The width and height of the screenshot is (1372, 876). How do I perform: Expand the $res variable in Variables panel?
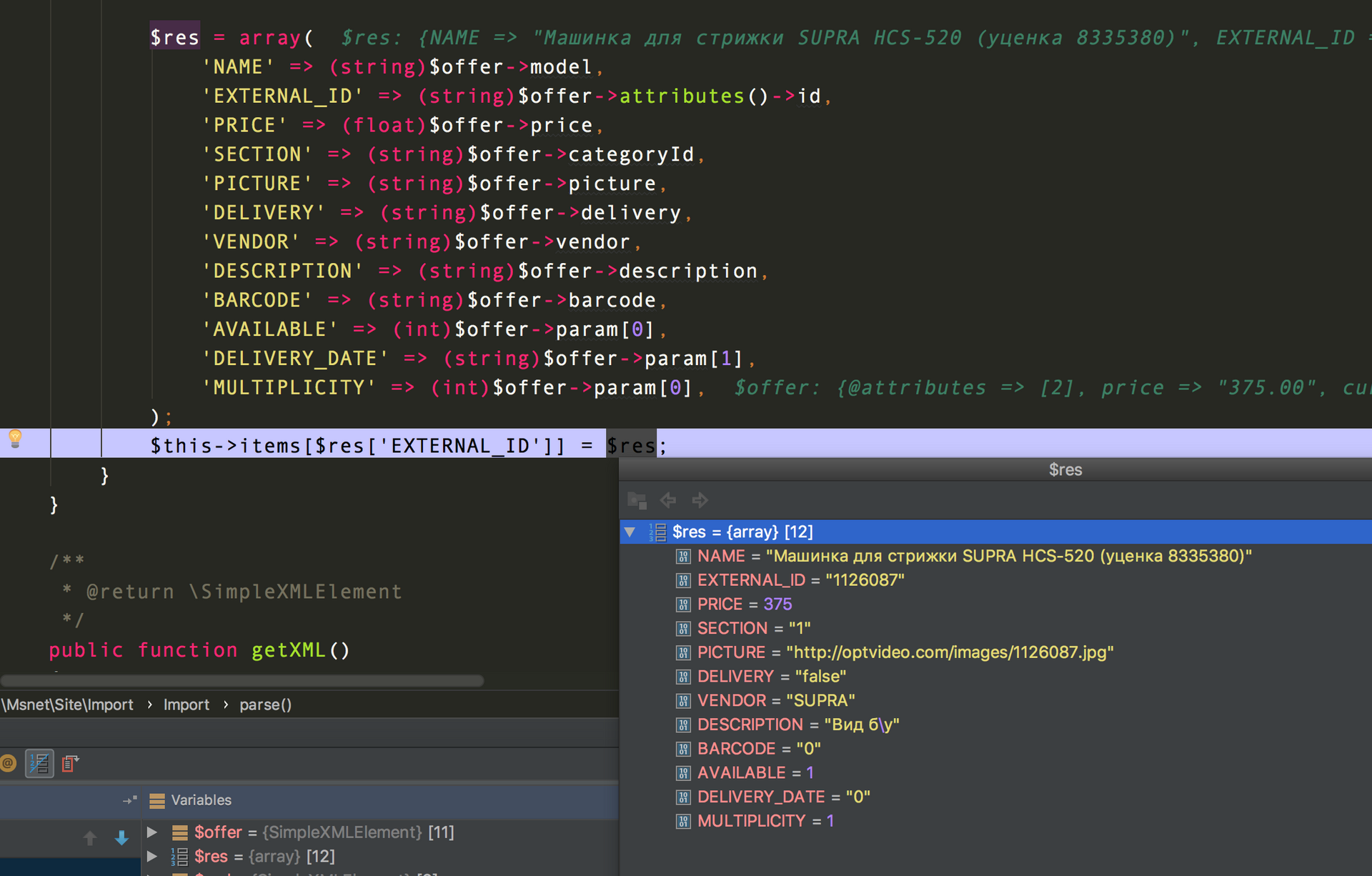[x=151, y=856]
